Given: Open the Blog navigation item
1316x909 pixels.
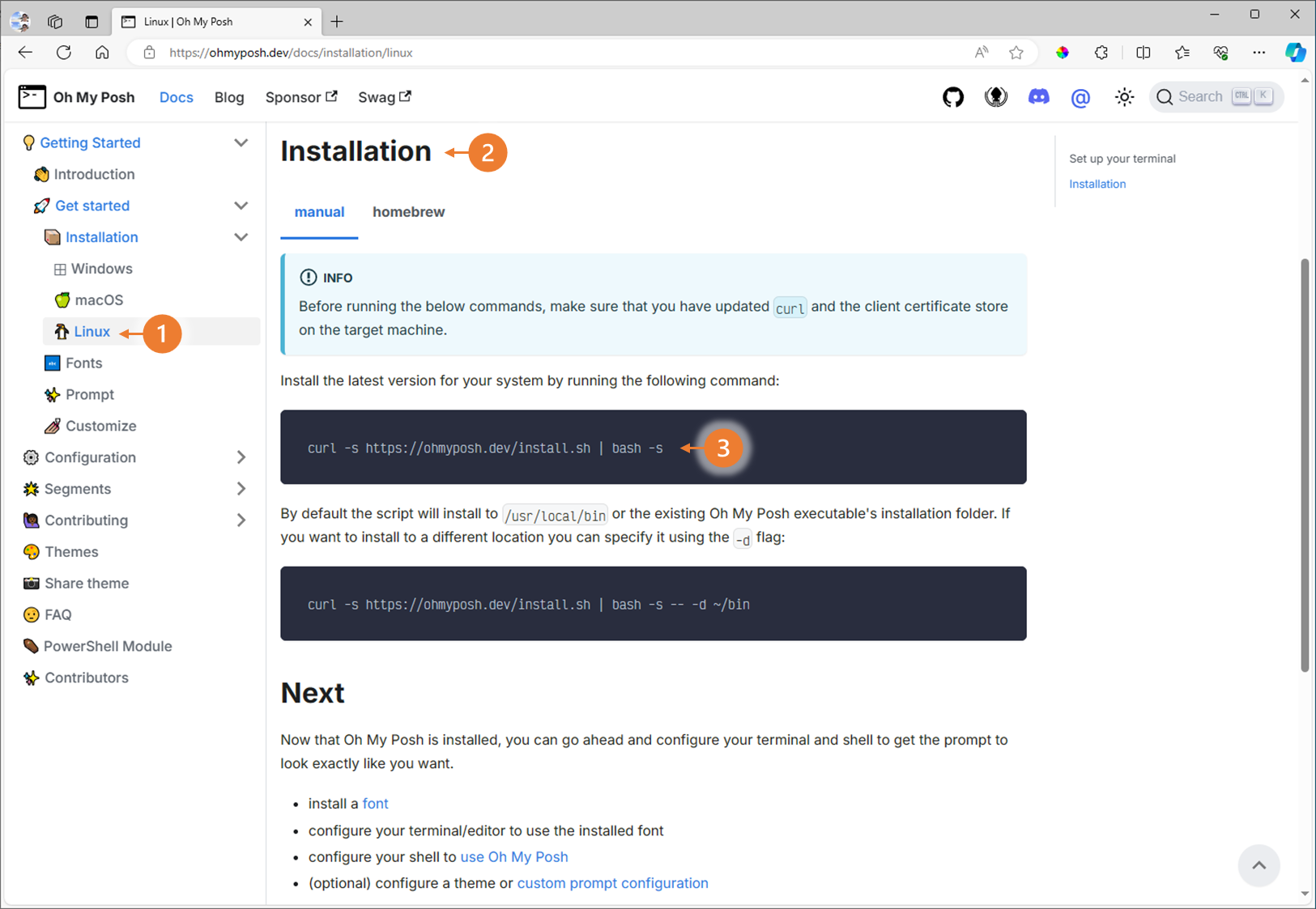Looking at the screenshot, I should pyautogui.click(x=229, y=97).
